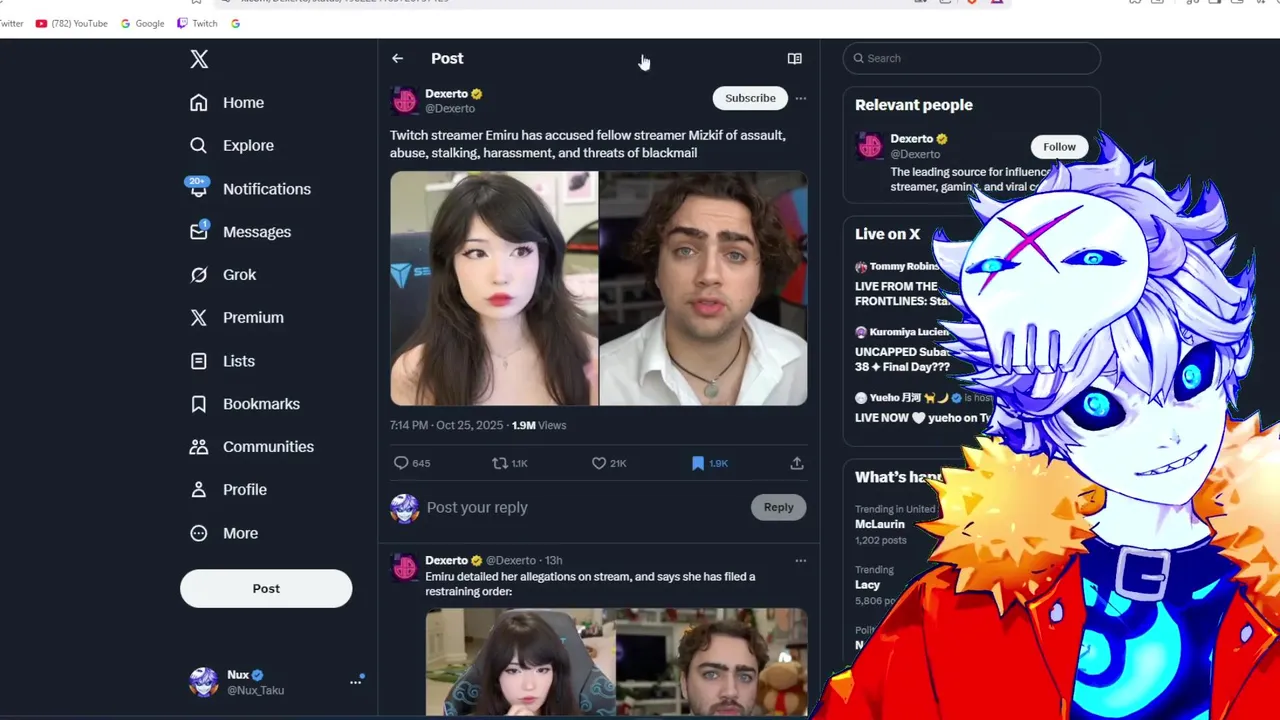The image size is (1280, 720).
Task: Open the reply post's image
Action: [x=616, y=662]
